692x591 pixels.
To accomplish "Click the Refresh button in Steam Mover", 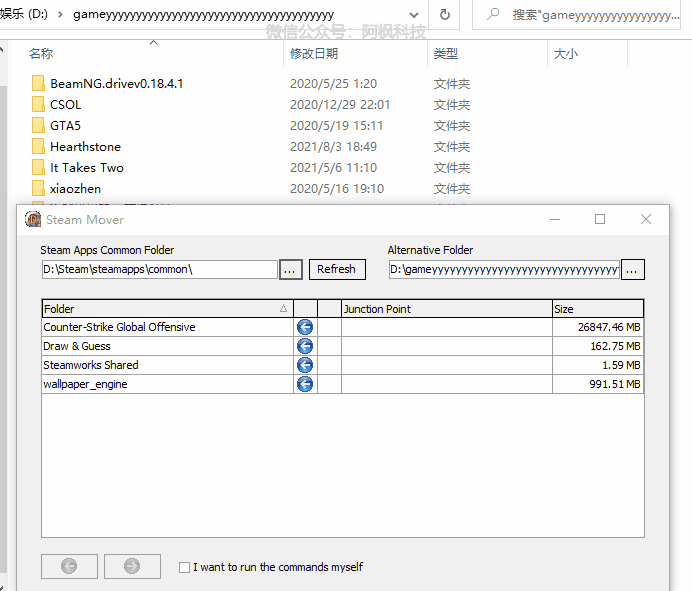I will [x=337, y=269].
